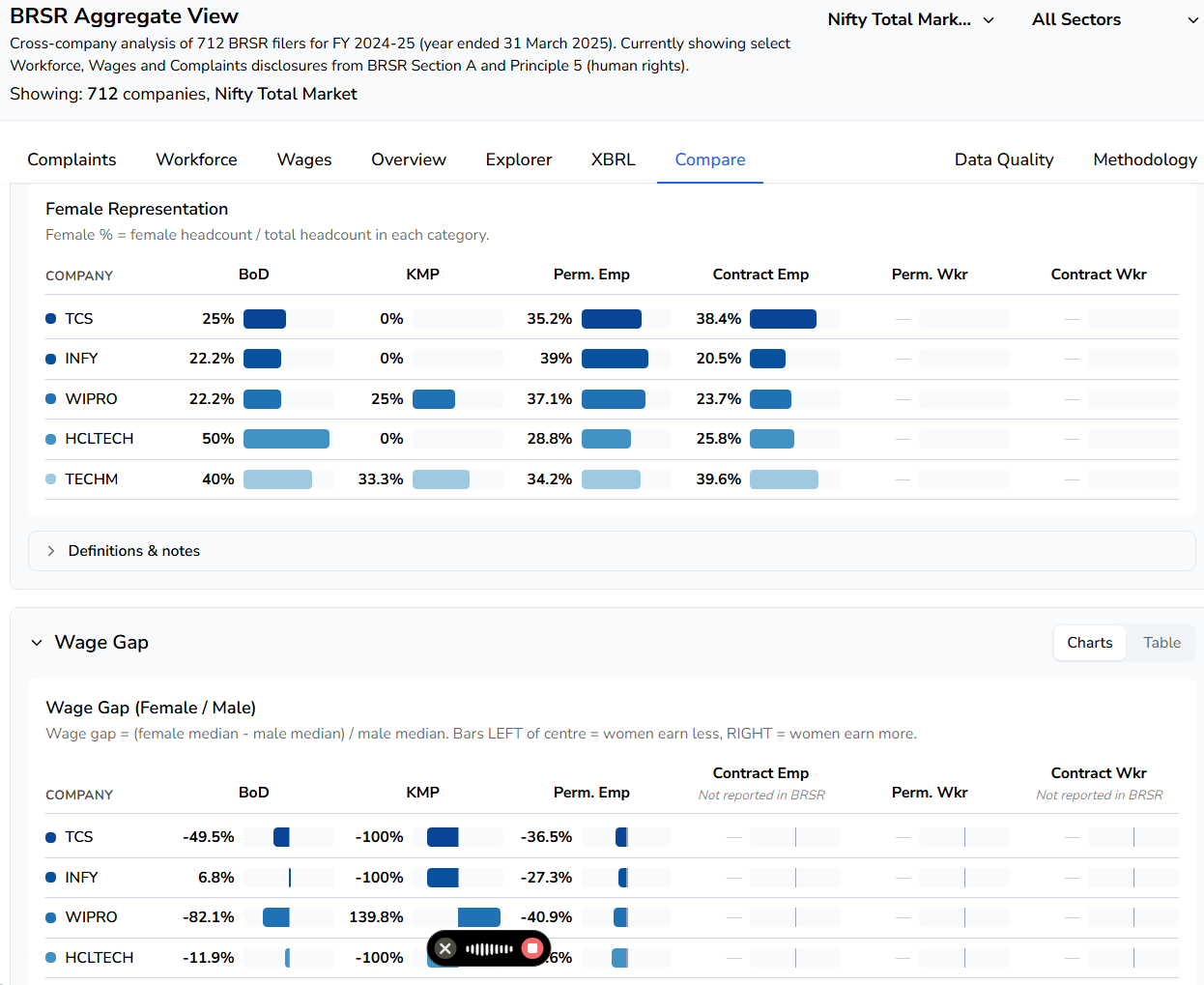This screenshot has height=985, width=1204.
Task: Click TECHM's 39.6% Contract Emp value
Action: click(719, 479)
